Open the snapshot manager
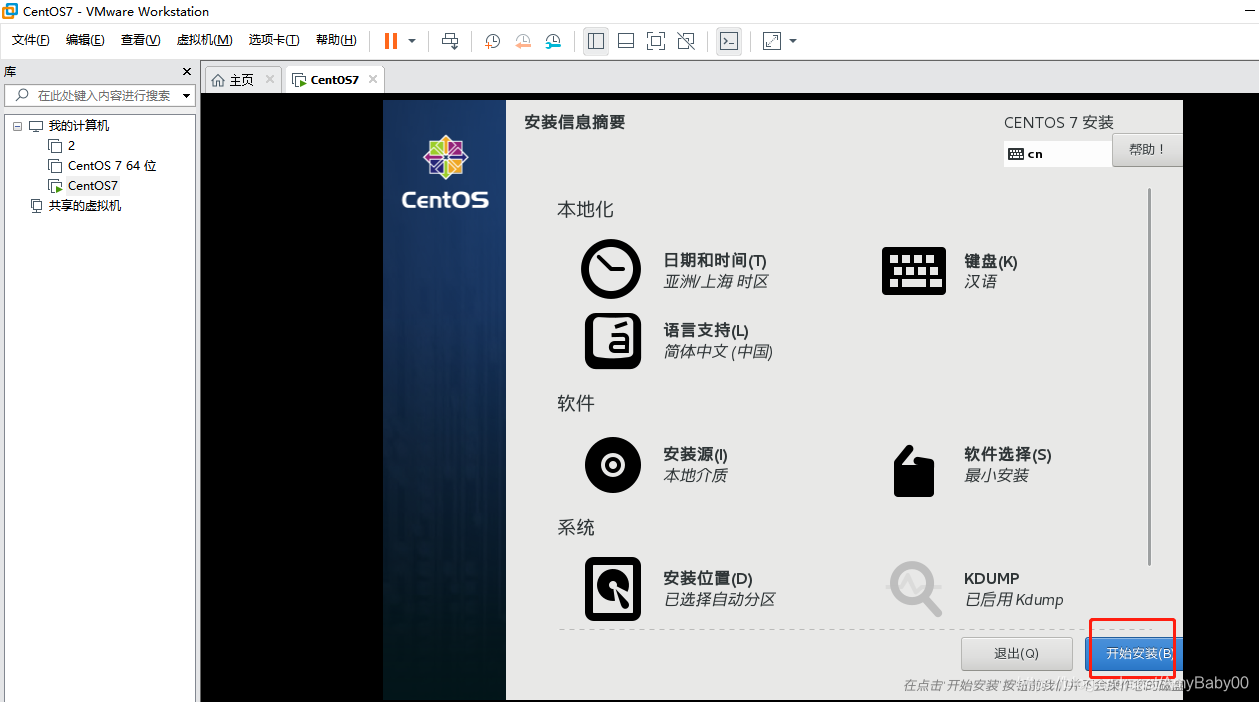Viewport: 1259px width, 702px height. click(x=553, y=41)
